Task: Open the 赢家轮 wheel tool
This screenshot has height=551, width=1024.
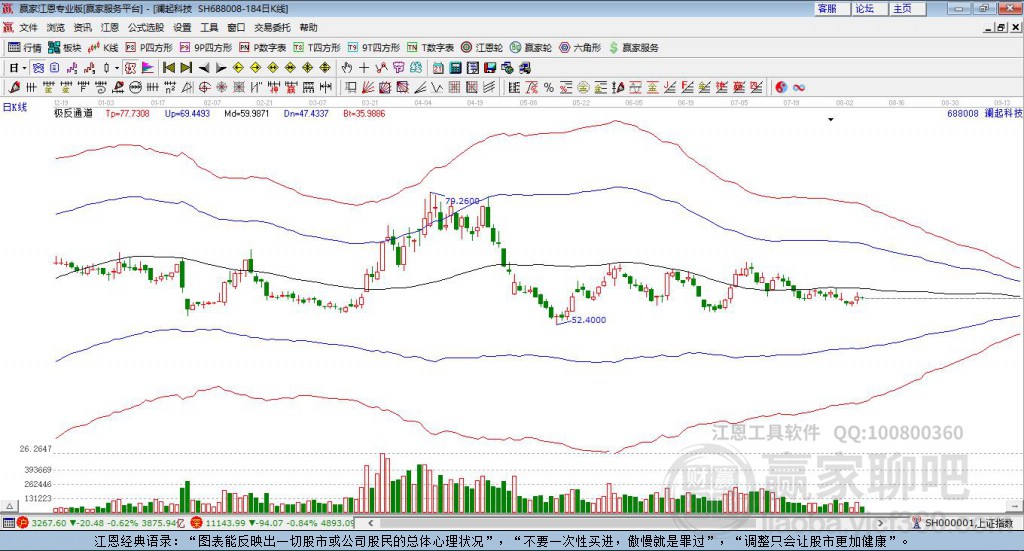Action: [531, 48]
